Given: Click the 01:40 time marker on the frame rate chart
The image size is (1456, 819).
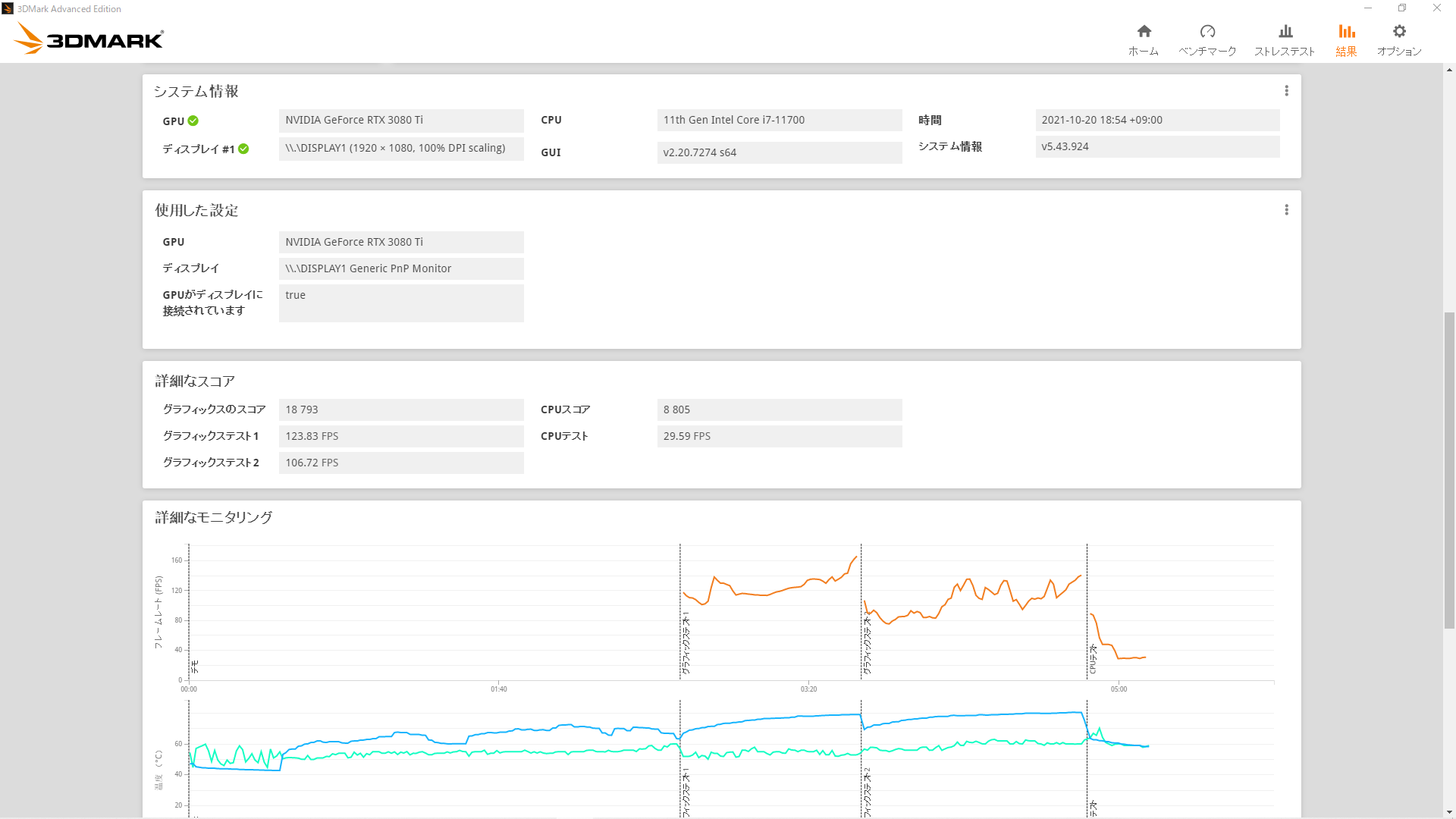Looking at the screenshot, I should point(498,689).
